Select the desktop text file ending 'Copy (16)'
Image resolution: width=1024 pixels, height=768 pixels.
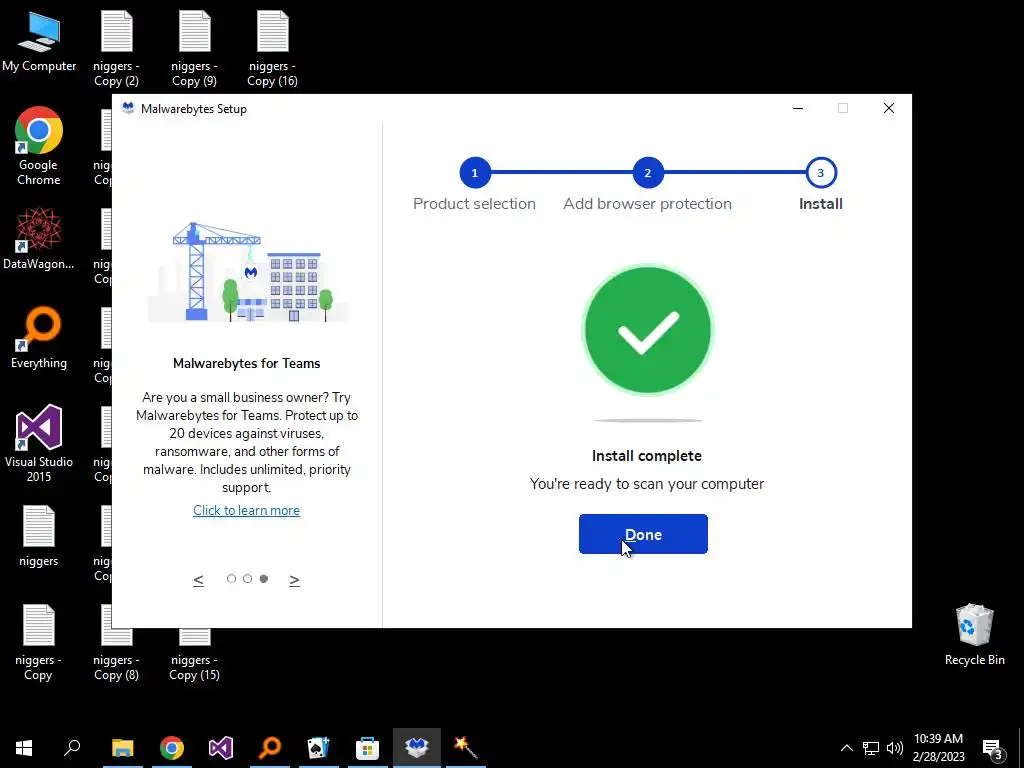point(272,50)
